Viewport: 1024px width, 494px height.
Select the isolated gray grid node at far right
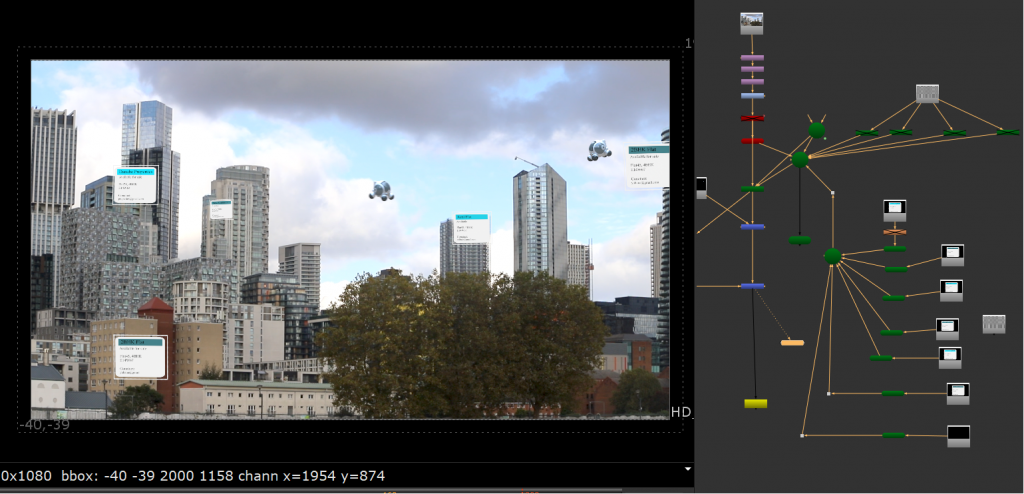tap(993, 324)
